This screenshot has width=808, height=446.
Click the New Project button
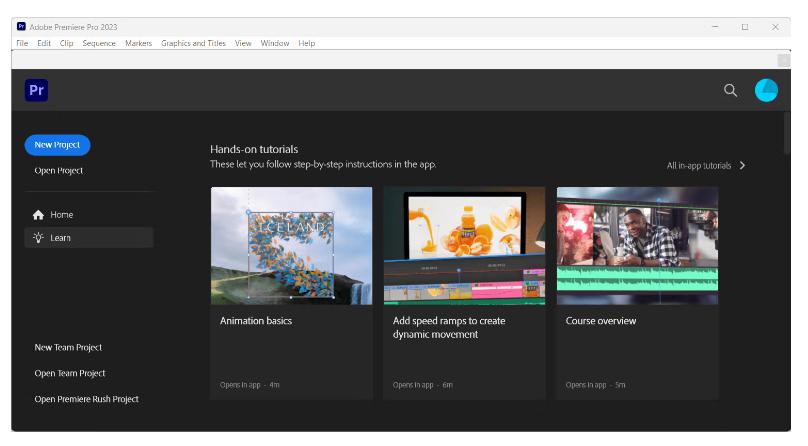click(57, 145)
